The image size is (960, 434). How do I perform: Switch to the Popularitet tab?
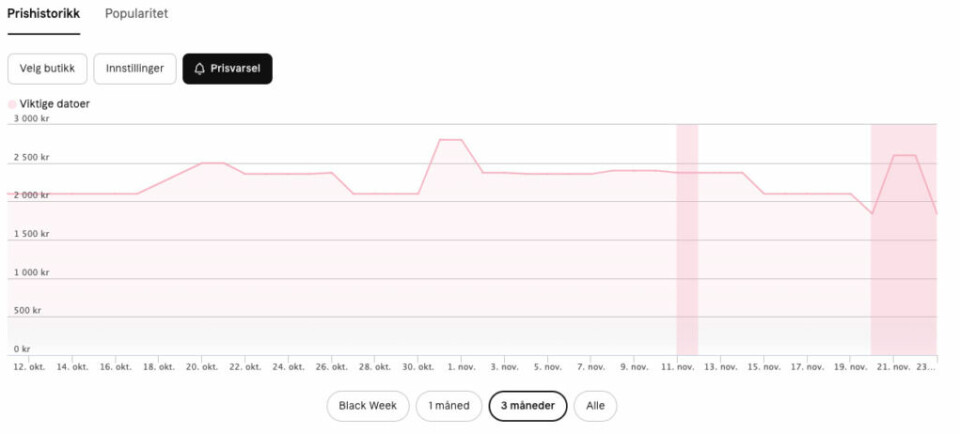pos(137,13)
